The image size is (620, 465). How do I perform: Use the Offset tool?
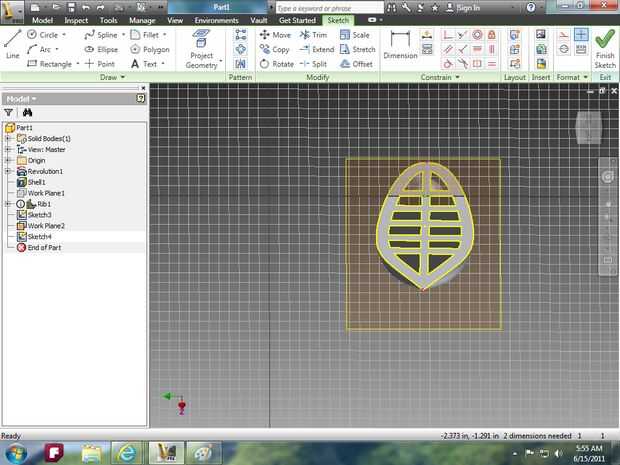coord(356,64)
